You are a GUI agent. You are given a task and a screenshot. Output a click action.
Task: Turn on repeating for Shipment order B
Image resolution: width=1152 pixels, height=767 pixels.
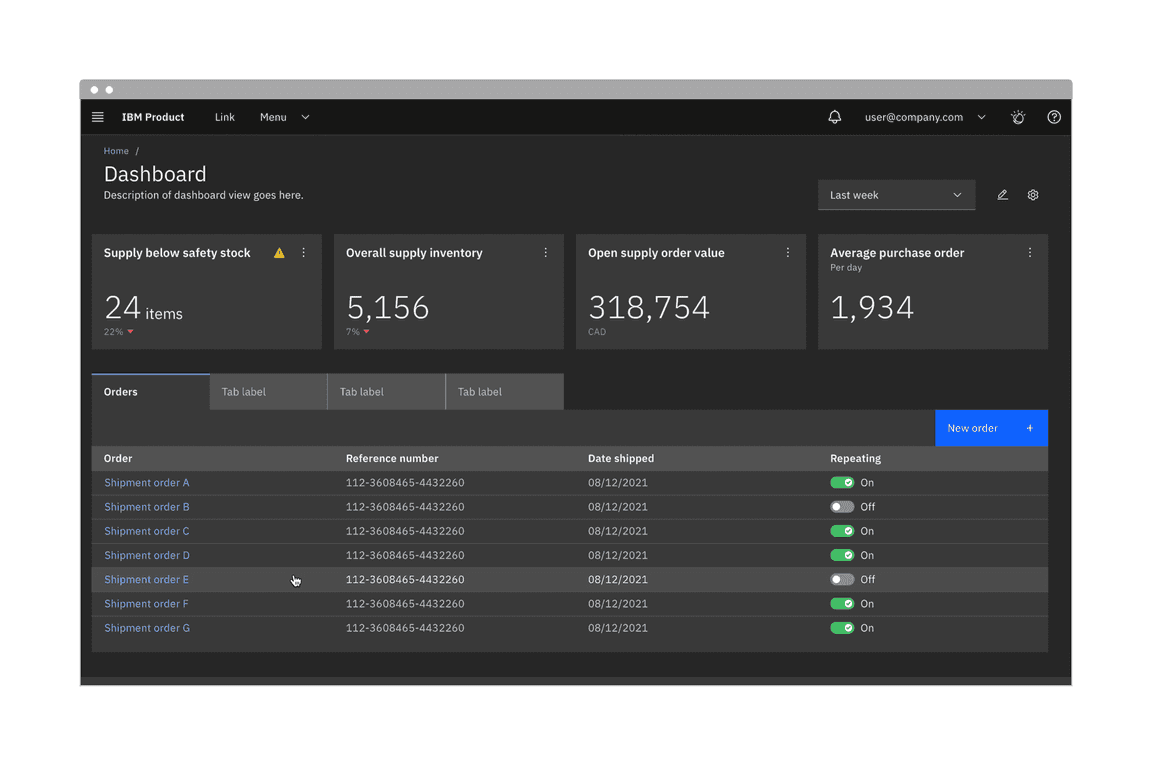click(x=842, y=507)
